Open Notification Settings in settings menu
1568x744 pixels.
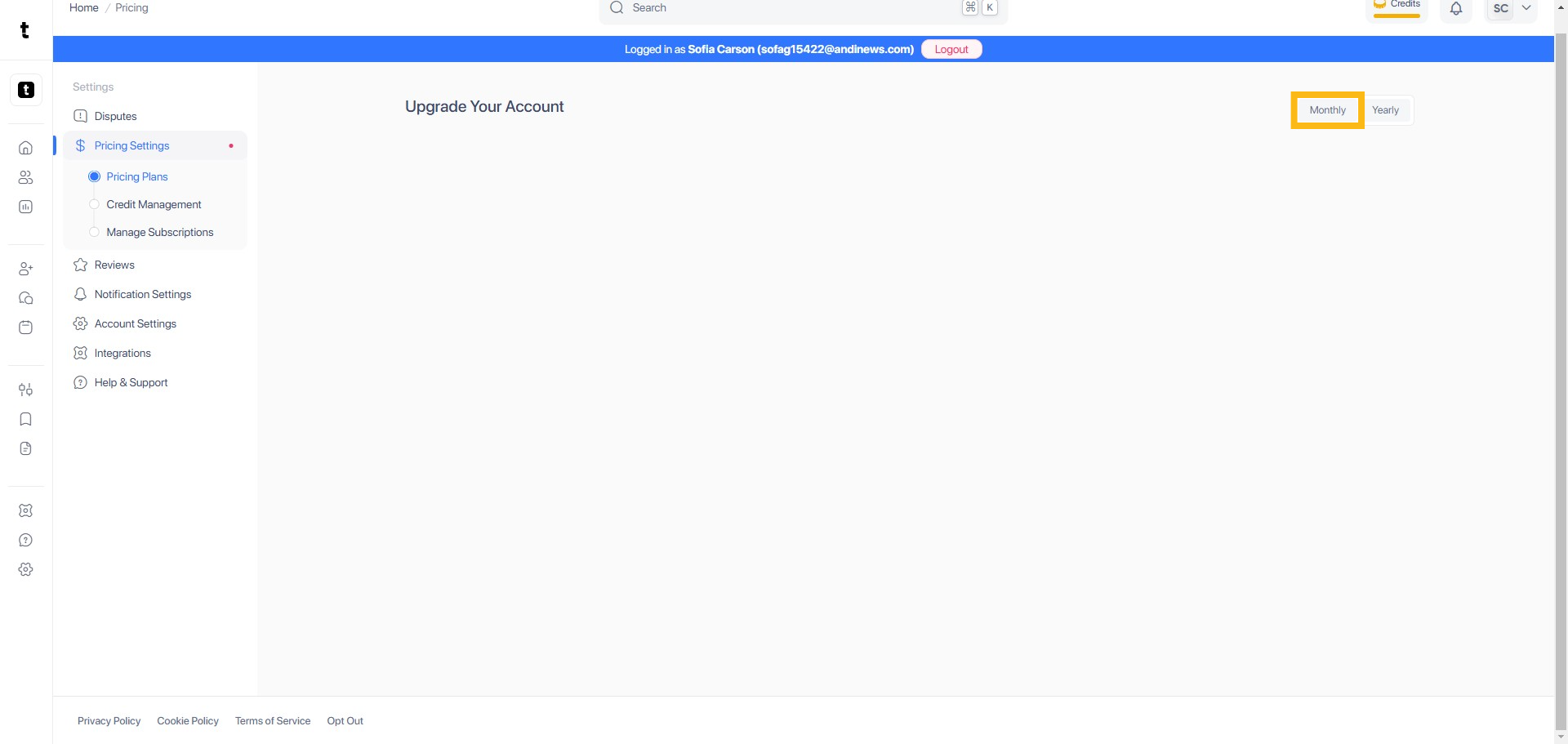(142, 294)
